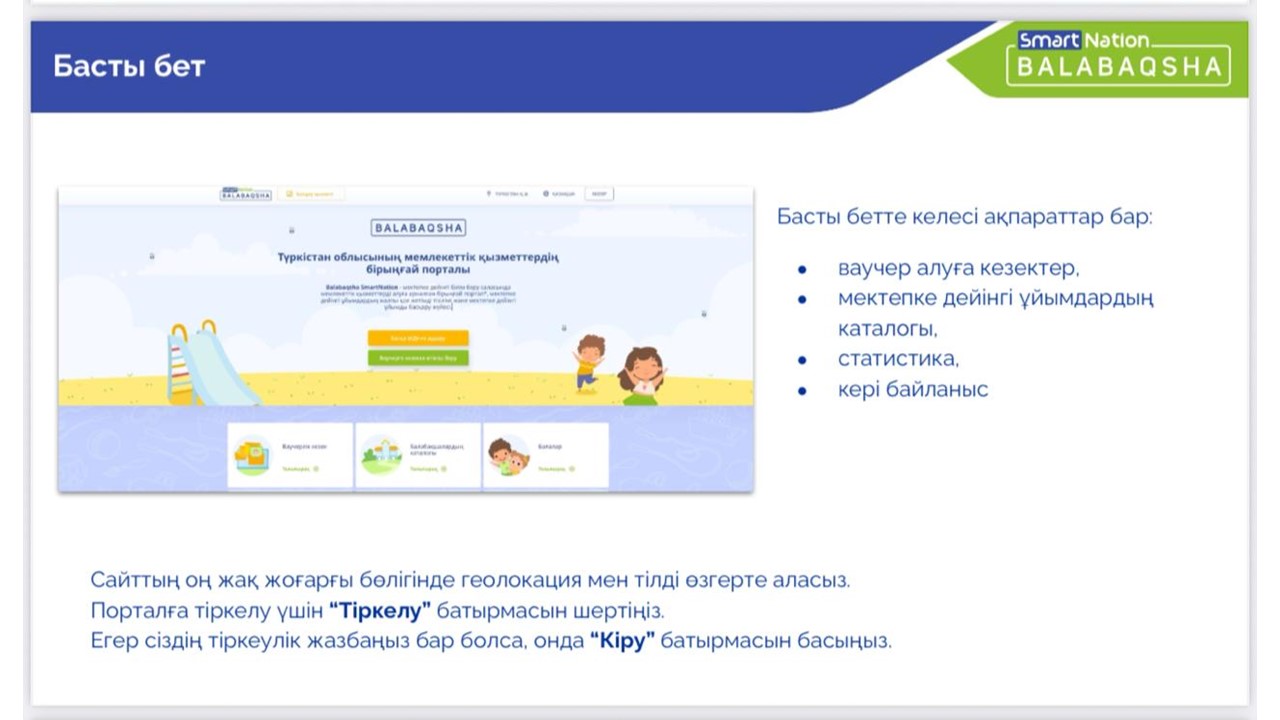Open the green link in voucher queue card

click(299, 468)
